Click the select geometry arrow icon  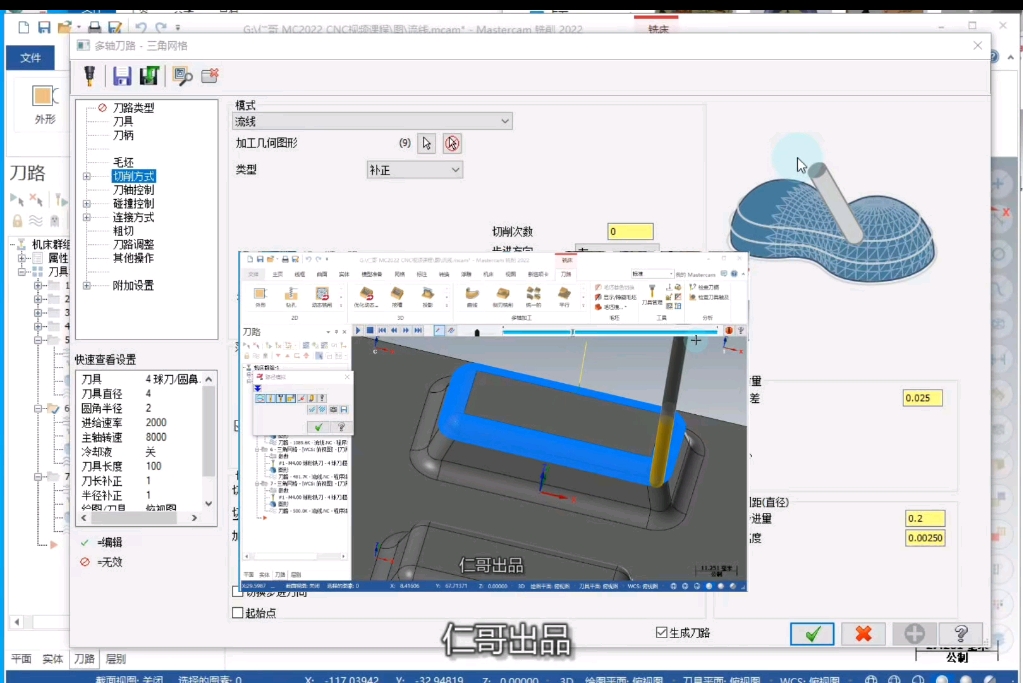pyautogui.click(x=427, y=143)
